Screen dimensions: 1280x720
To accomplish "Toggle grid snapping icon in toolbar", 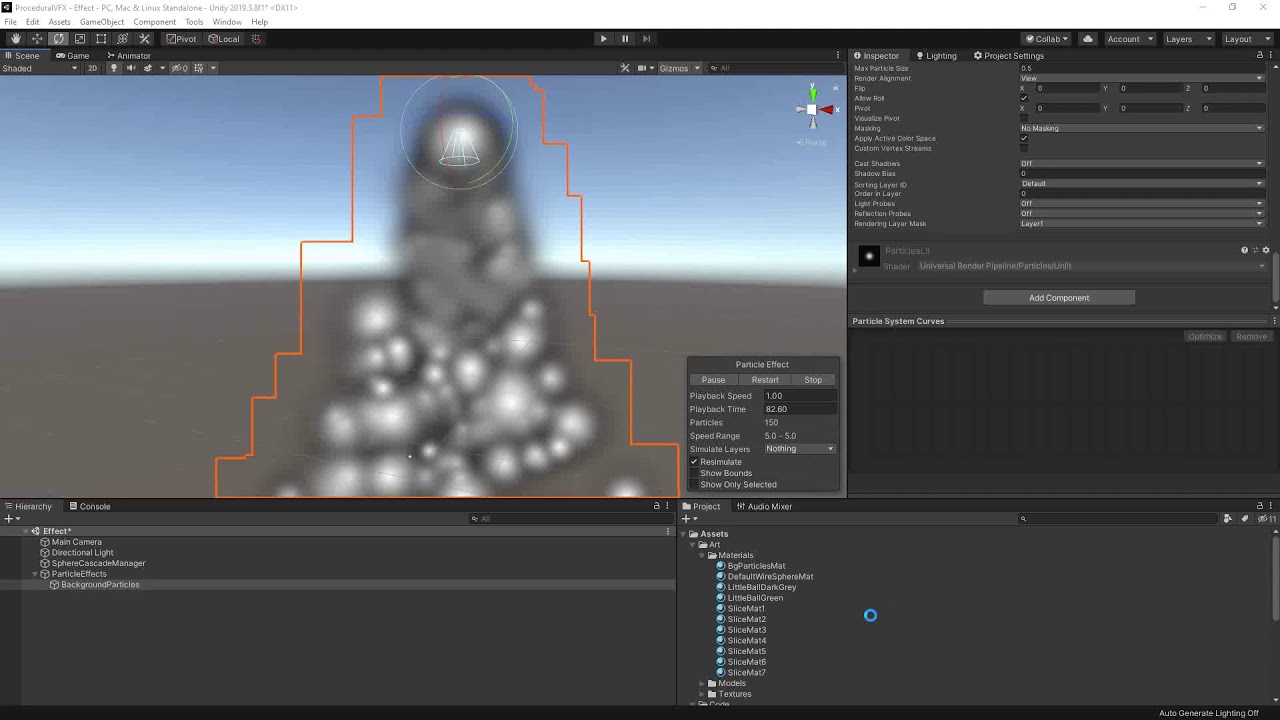I will point(256,39).
